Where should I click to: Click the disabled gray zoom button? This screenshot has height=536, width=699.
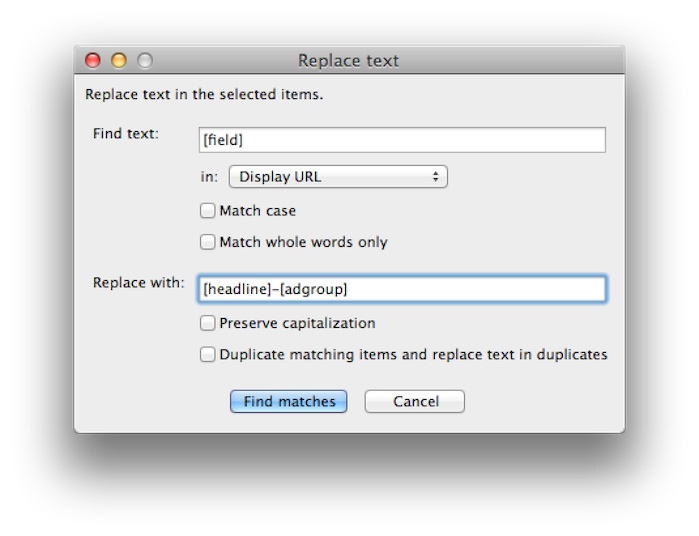tap(145, 60)
